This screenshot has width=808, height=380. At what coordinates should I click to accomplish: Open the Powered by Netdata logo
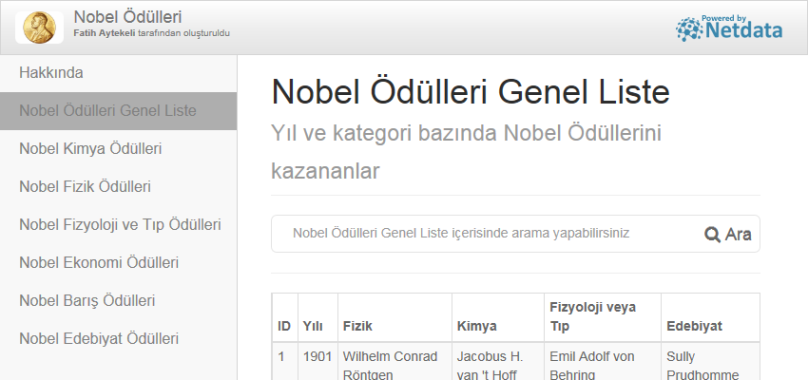pyautogui.click(x=729, y=28)
